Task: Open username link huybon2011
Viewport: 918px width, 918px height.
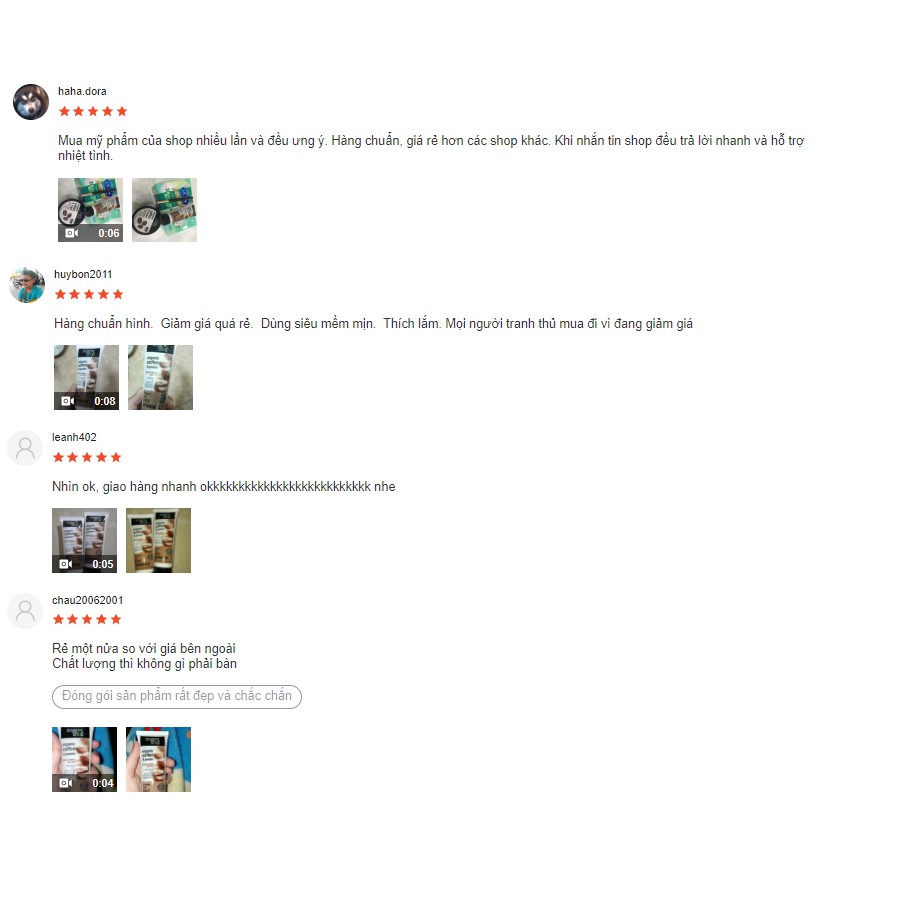Action: point(83,274)
